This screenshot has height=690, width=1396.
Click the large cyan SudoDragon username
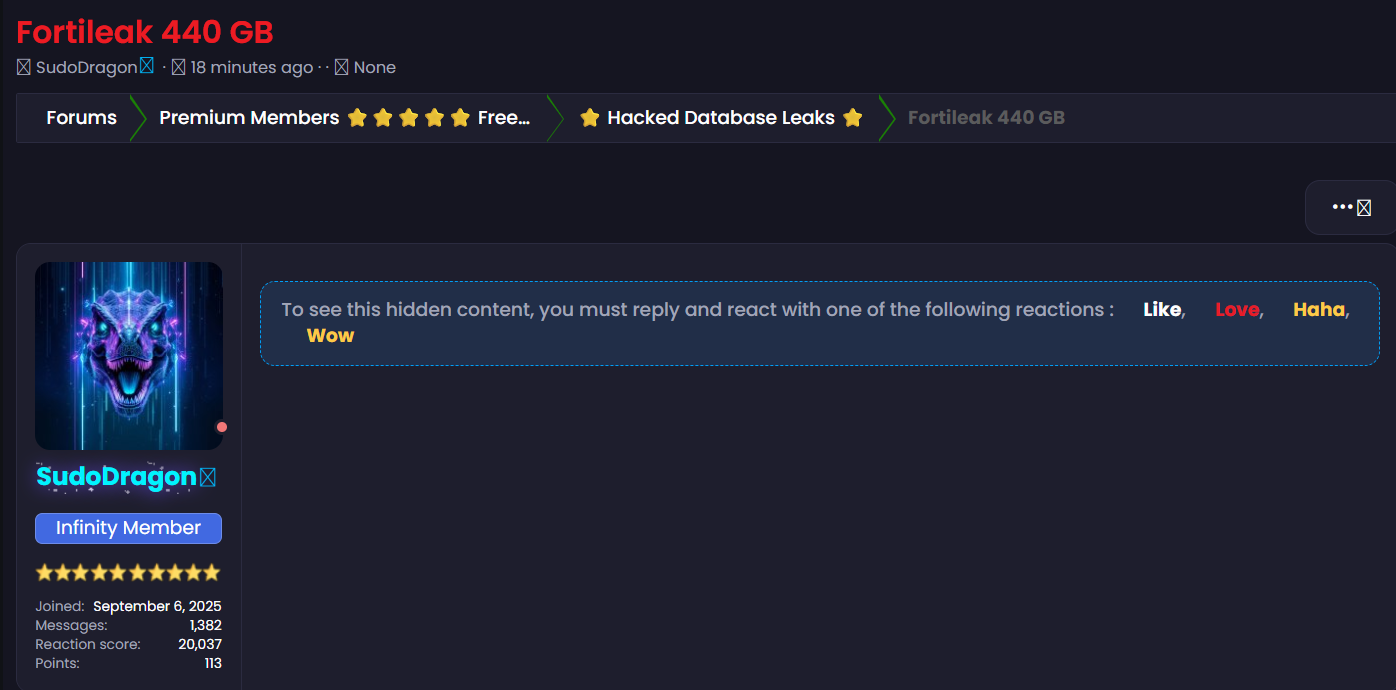(116, 477)
